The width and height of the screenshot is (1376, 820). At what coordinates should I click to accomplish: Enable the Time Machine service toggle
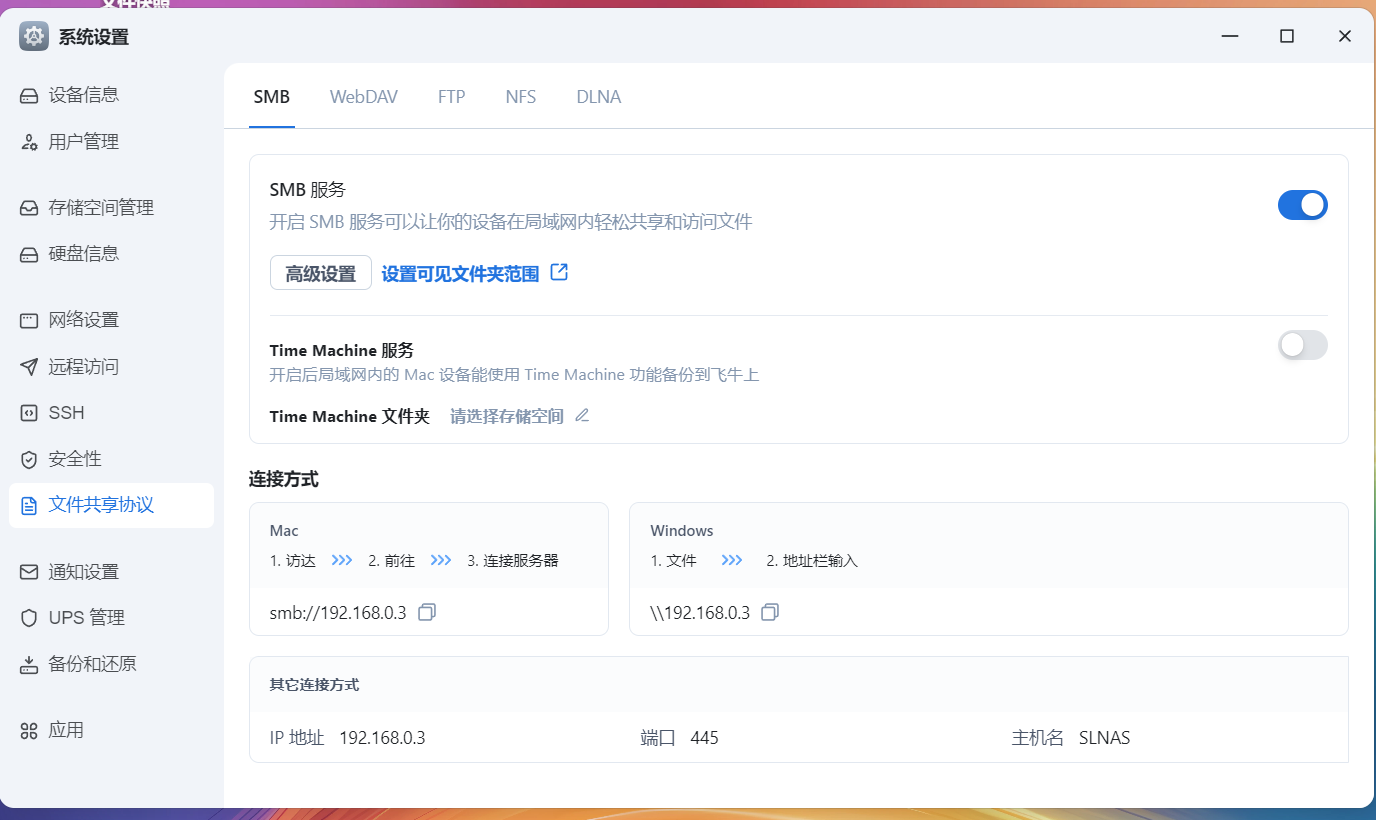(x=1302, y=345)
